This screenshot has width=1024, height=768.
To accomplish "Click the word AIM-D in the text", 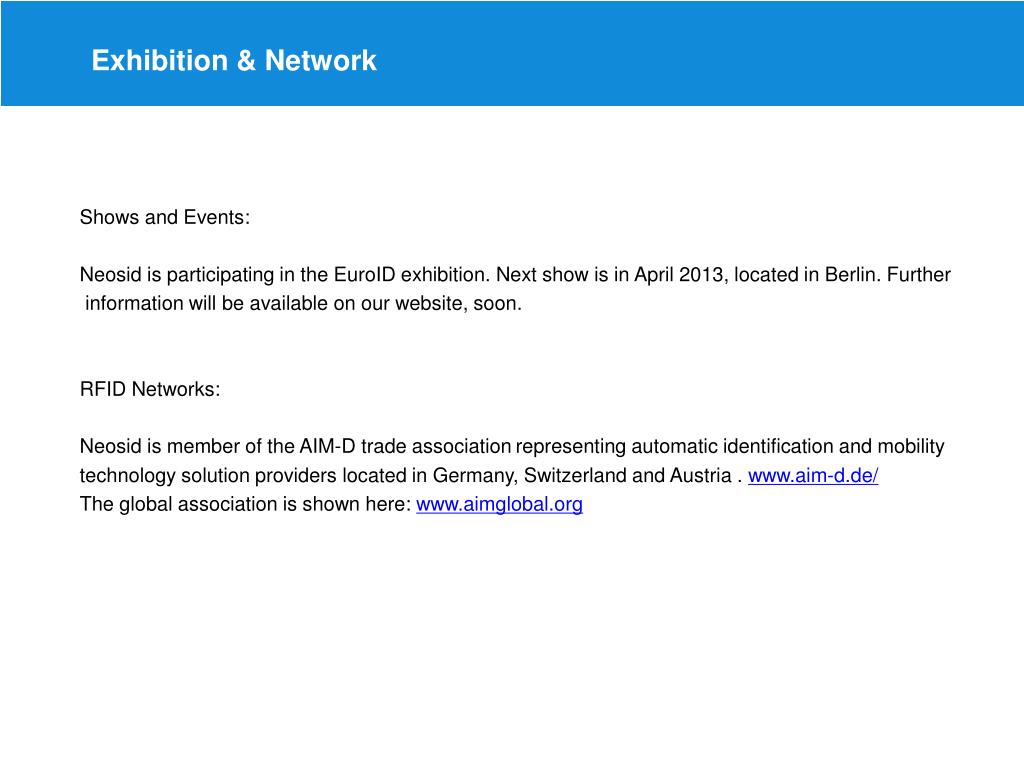I will pos(327,447).
